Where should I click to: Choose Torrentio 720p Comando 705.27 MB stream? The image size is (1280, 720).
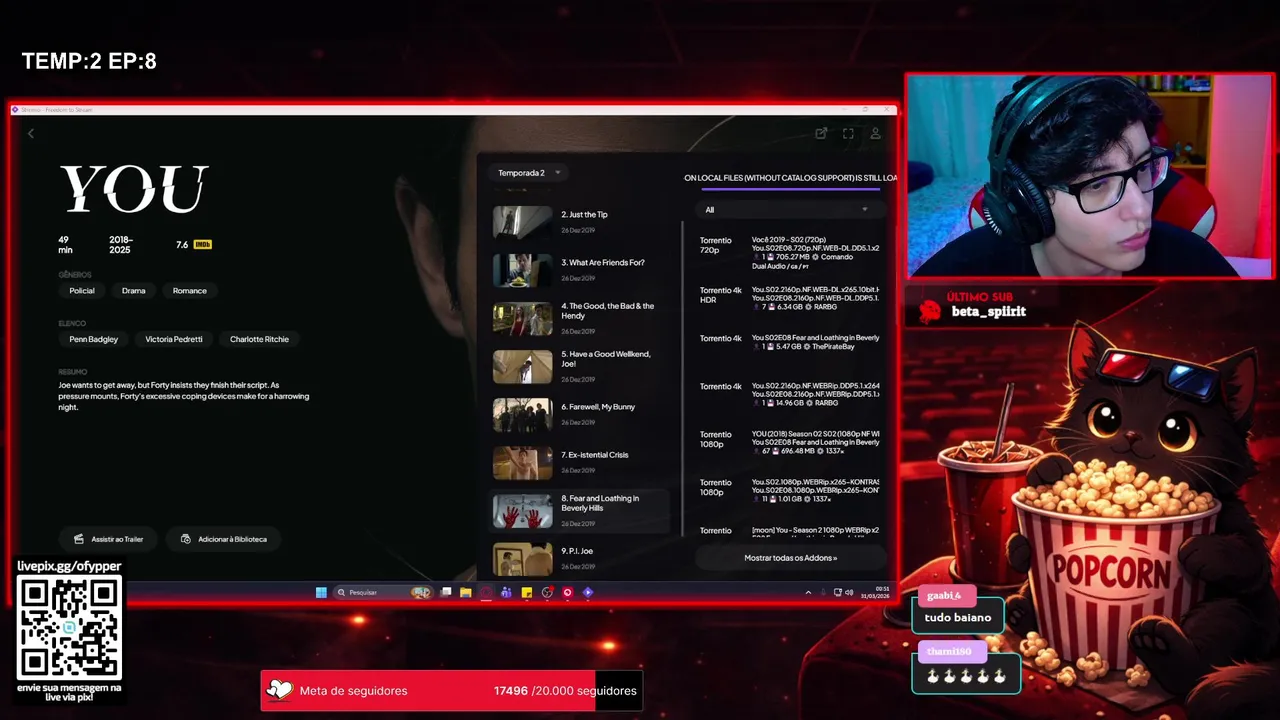coord(789,253)
